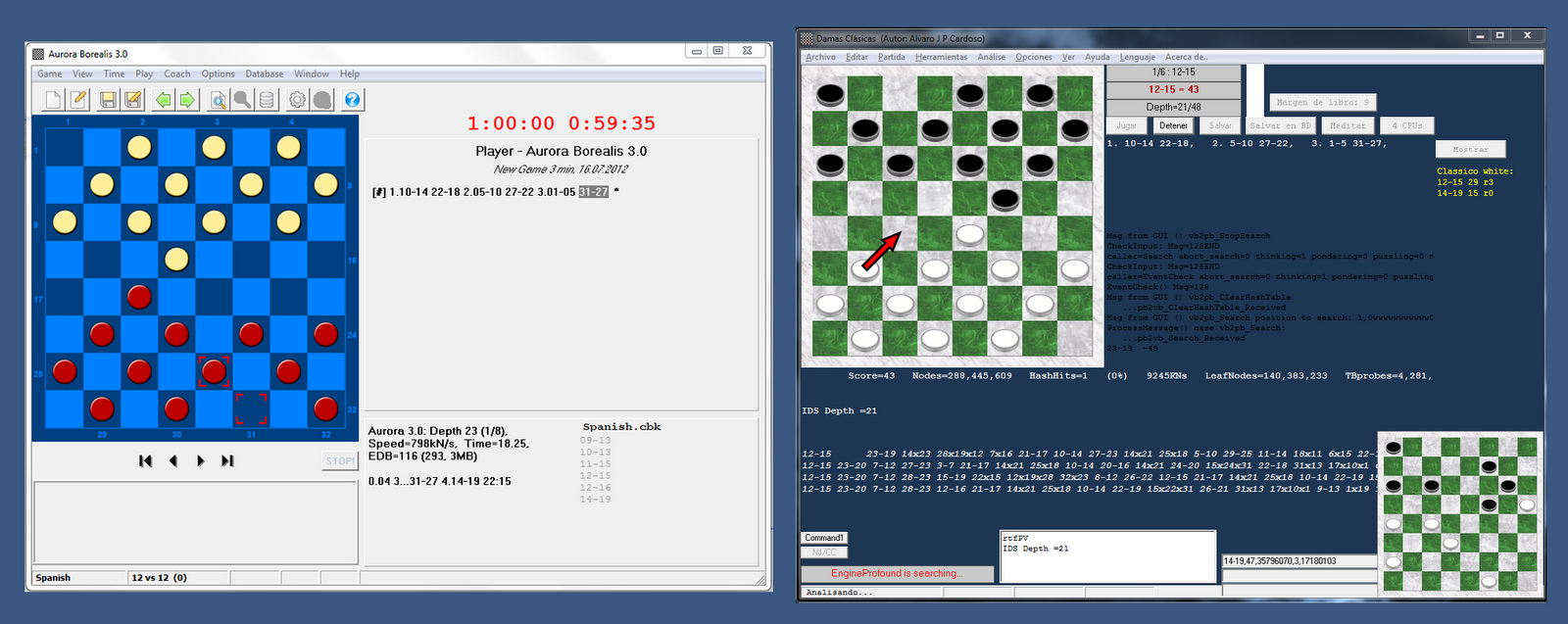The width and height of the screenshot is (1568, 624).
Task: Open the Game menu in Aurora Borealis
Action: [x=50, y=73]
